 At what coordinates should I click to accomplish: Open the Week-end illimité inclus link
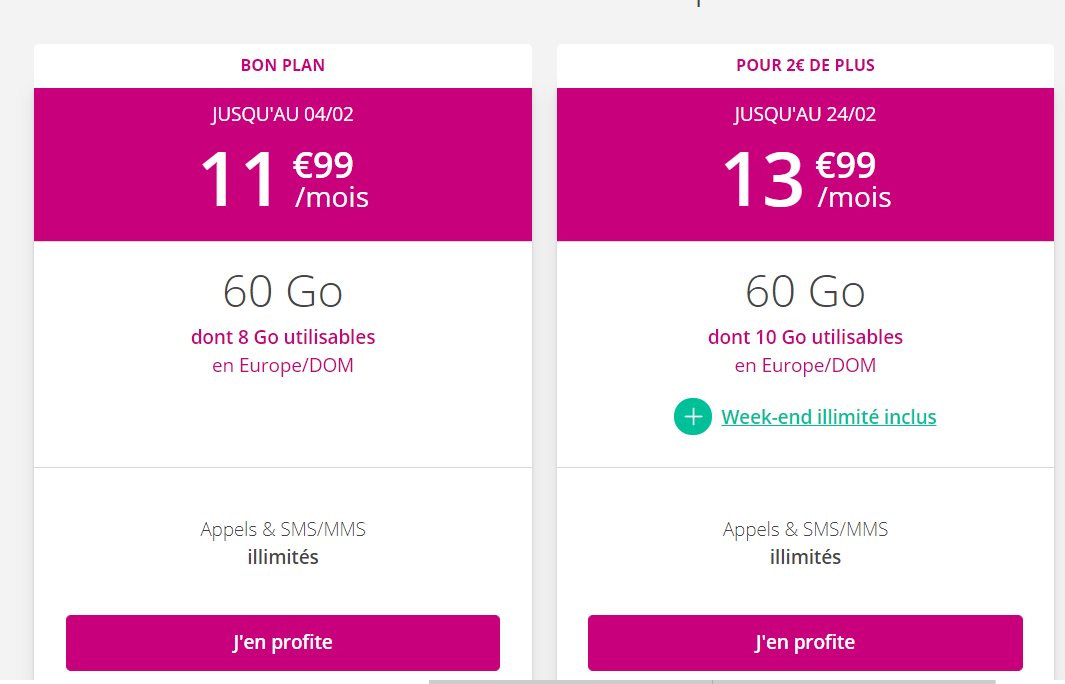828,417
